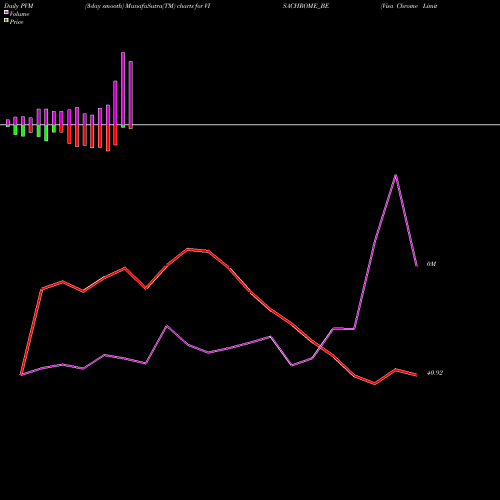Click the '40.92' price value label
This screenshot has height=500, width=500.
[435, 373]
